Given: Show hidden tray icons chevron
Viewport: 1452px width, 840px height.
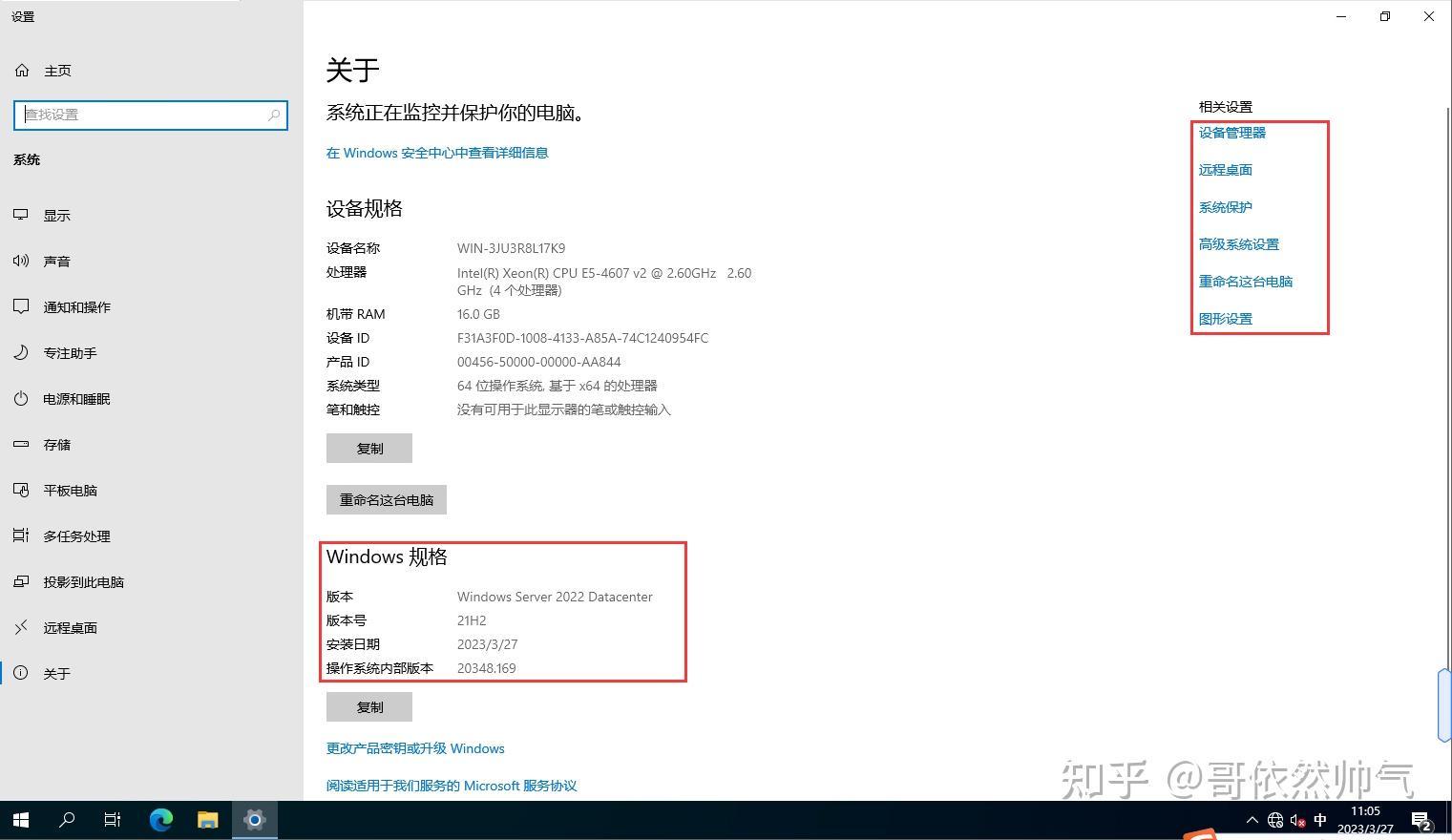Looking at the screenshot, I should coord(1252,820).
